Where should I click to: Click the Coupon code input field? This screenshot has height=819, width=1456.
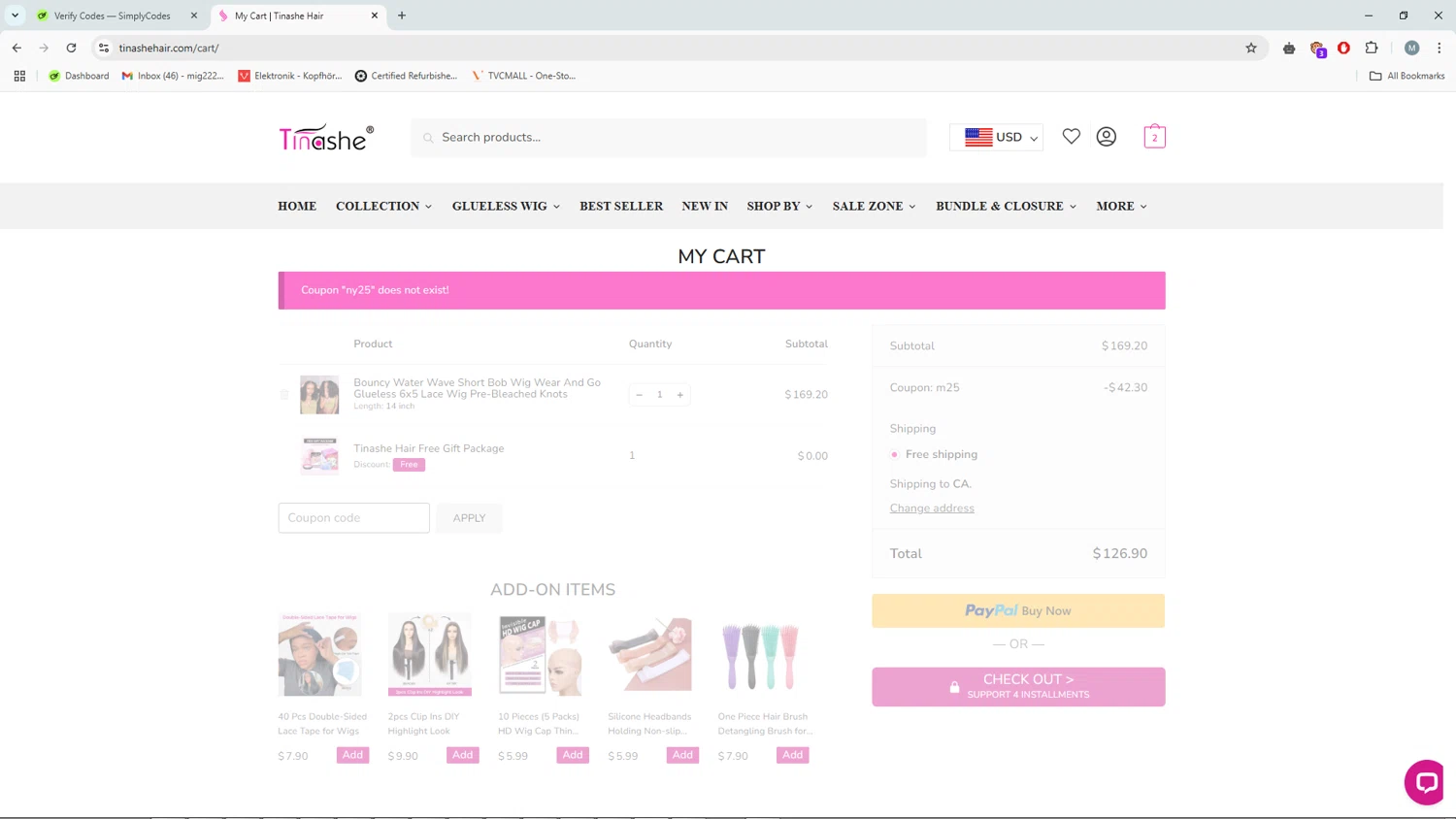tap(353, 518)
